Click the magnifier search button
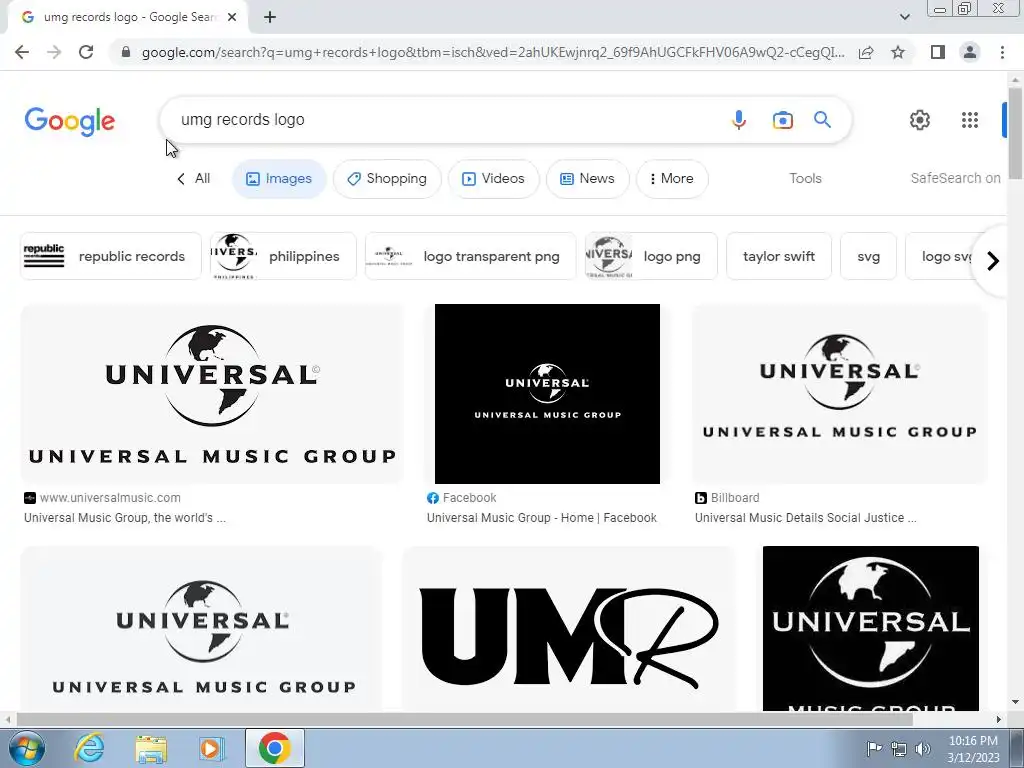 pyautogui.click(x=822, y=120)
